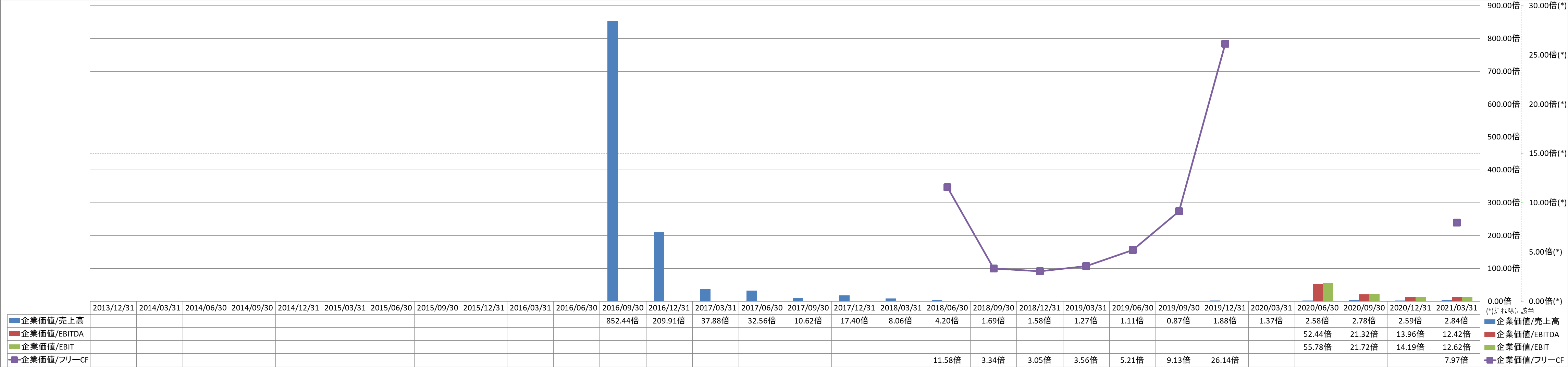Select the isolated purple marker at 2021/03/31

(1457, 223)
